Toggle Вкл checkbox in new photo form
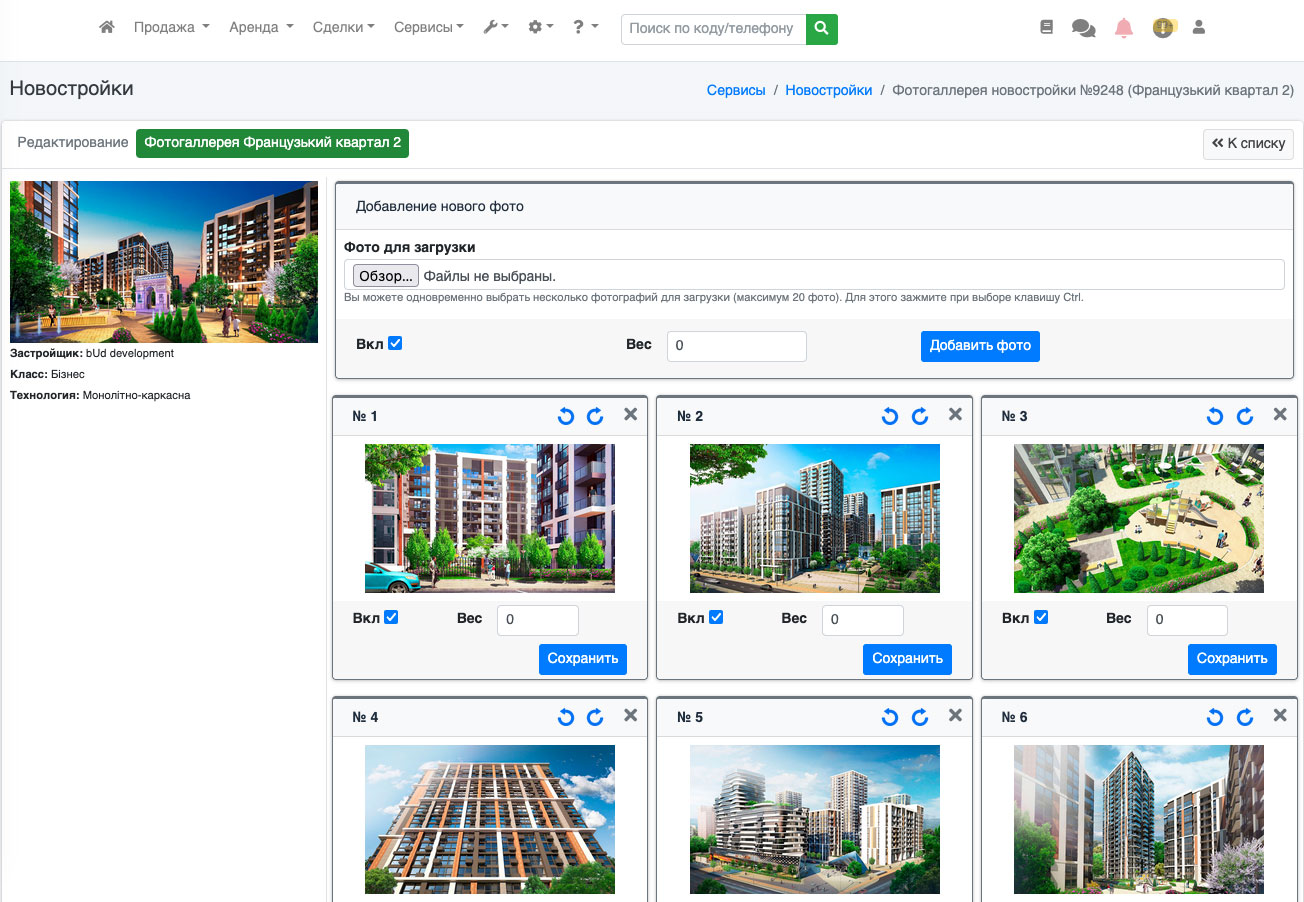Image resolution: width=1304 pixels, height=902 pixels. (x=395, y=343)
